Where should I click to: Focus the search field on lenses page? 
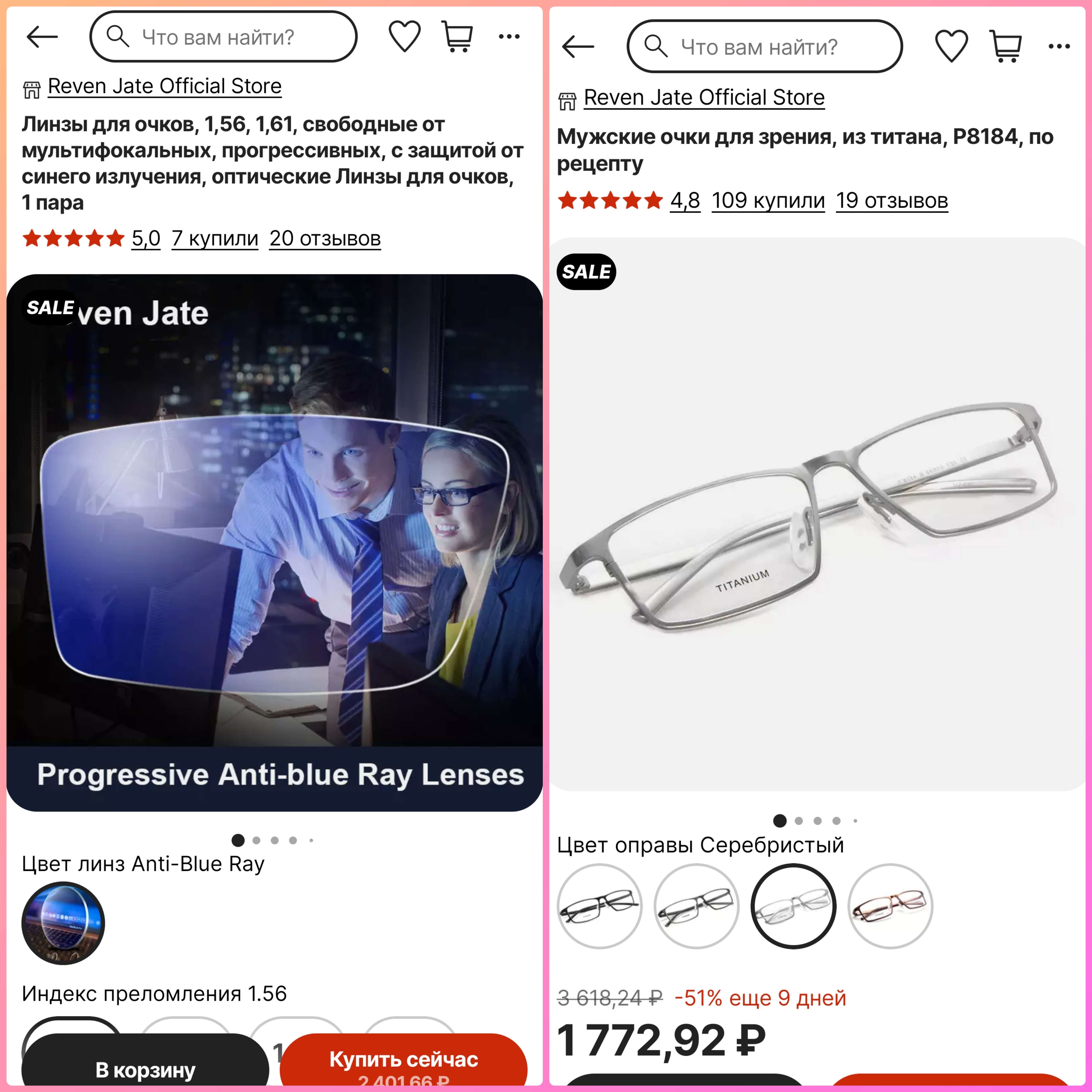tap(223, 37)
